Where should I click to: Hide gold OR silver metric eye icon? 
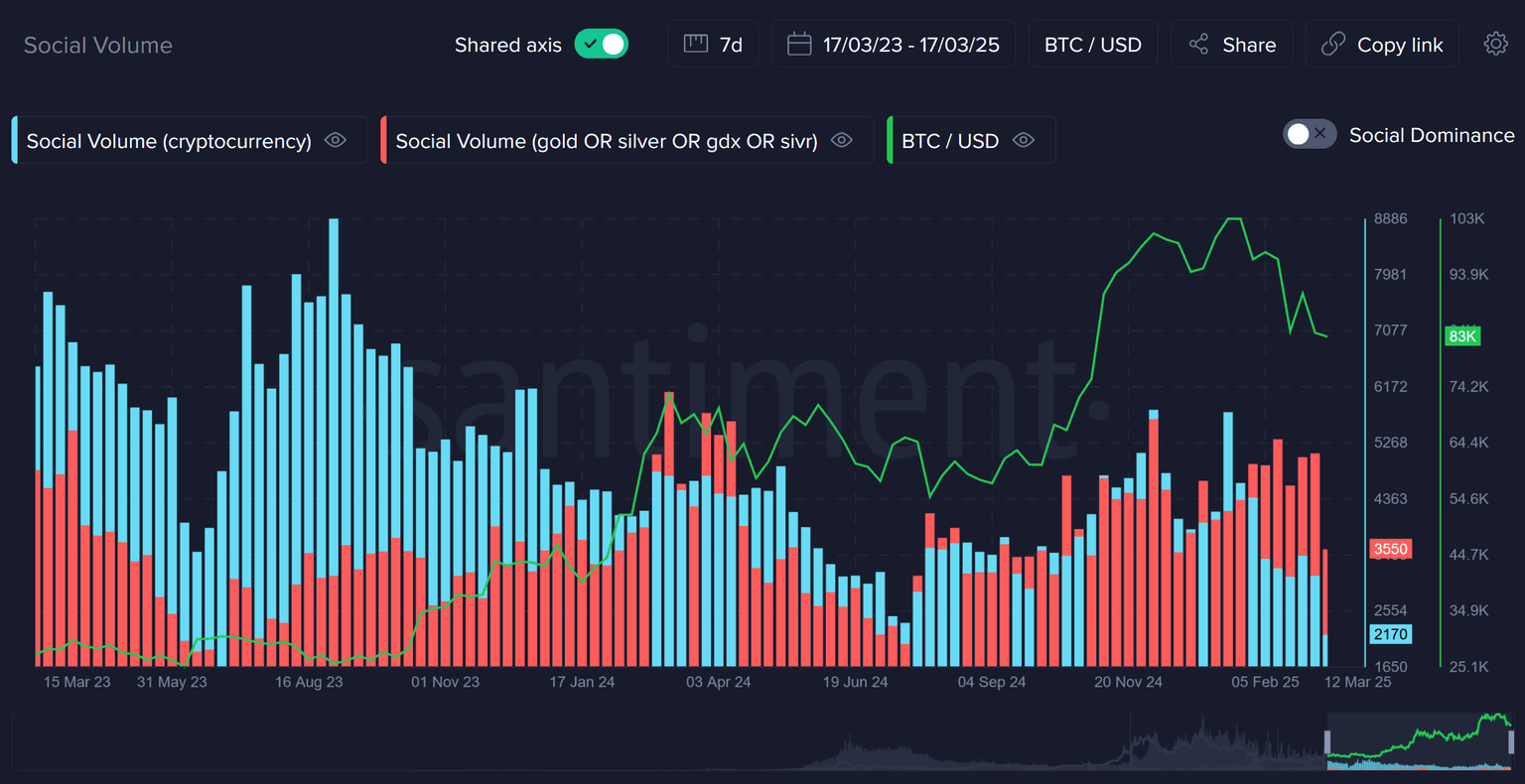[842, 141]
